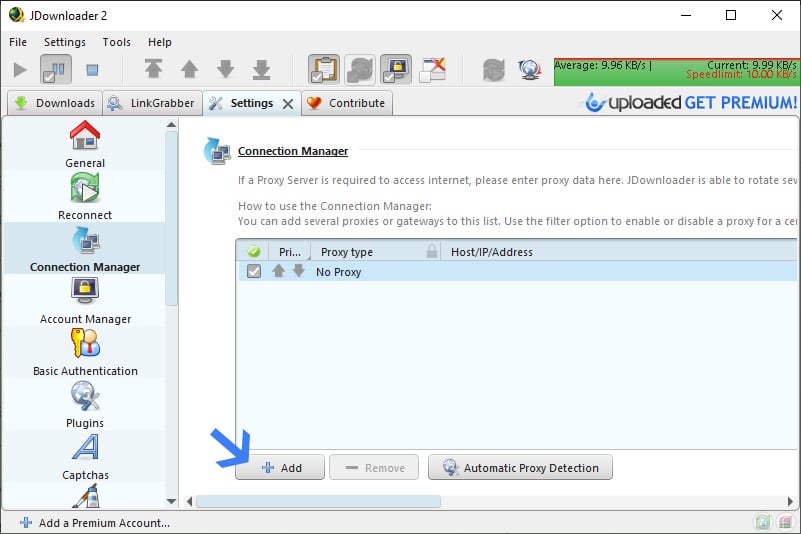Click the move down arrow in toolbar
The width and height of the screenshot is (801, 534).
pos(225,69)
